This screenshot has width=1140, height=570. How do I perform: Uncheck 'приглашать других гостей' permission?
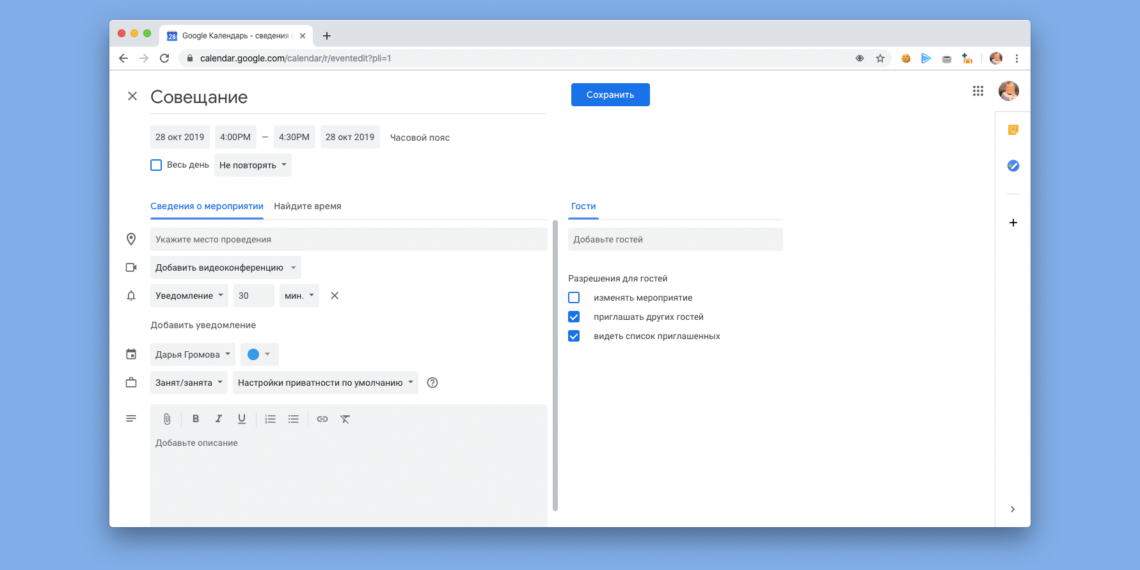(574, 317)
